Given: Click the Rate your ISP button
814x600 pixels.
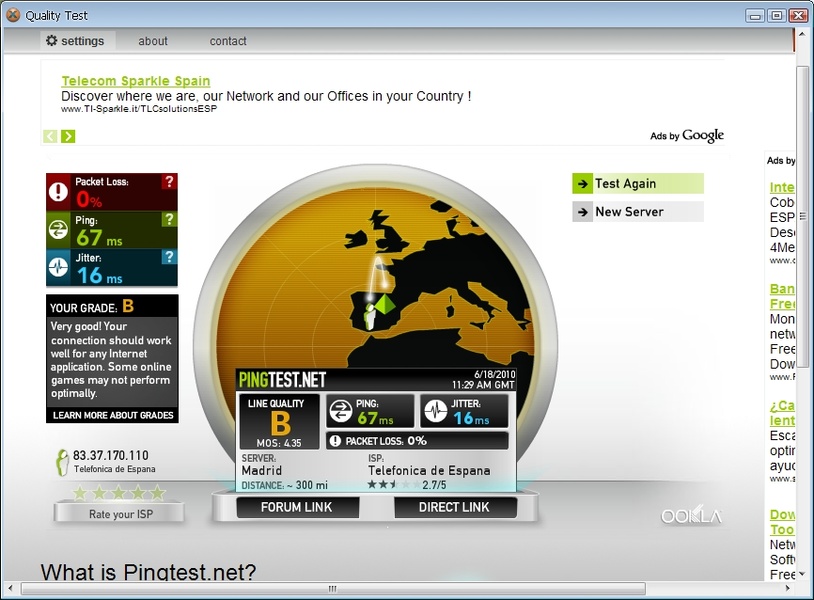Looking at the screenshot, I should (119, 514).
